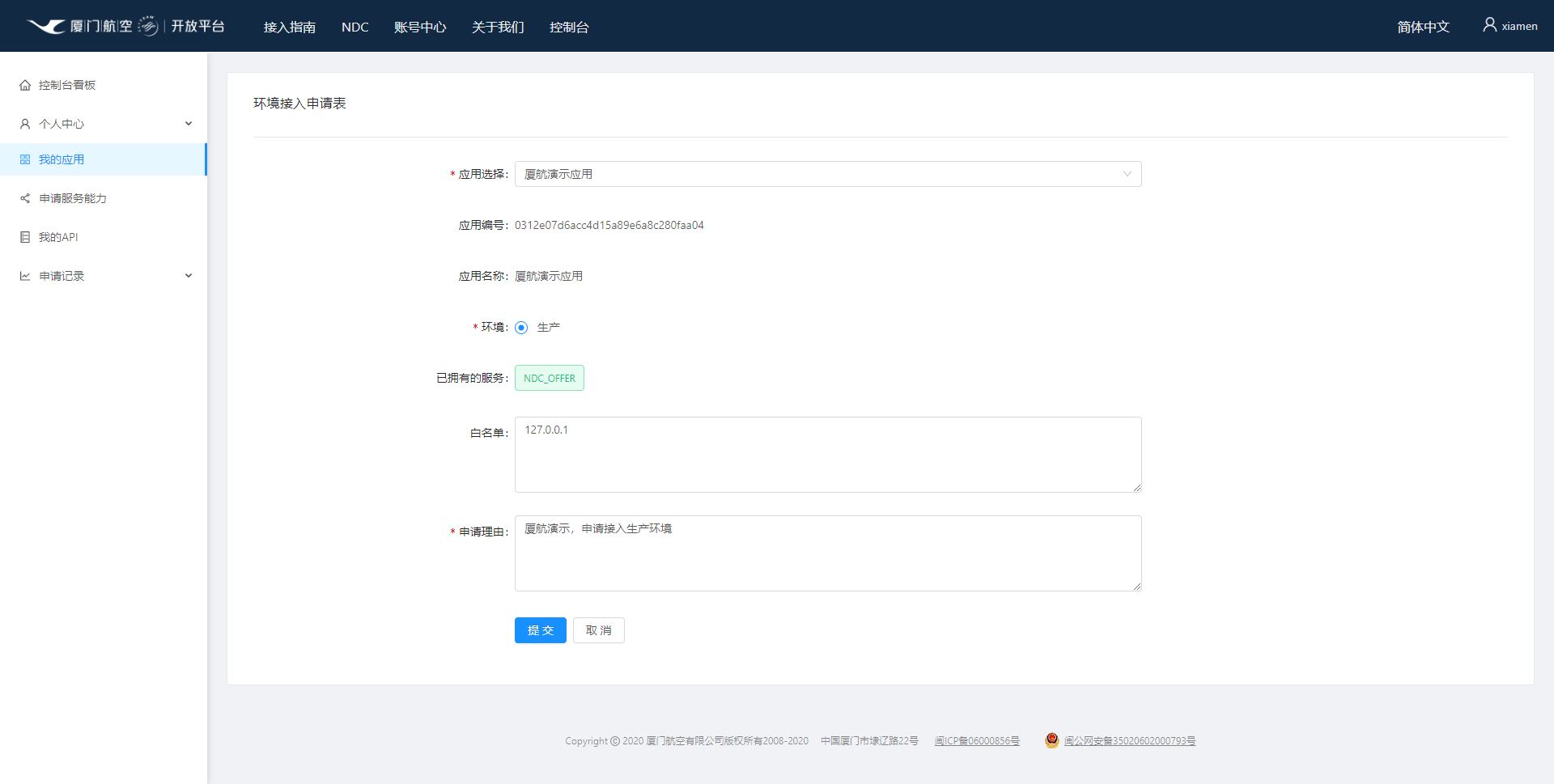Click the share icon beside 申请服务能力

coord(25,198)
